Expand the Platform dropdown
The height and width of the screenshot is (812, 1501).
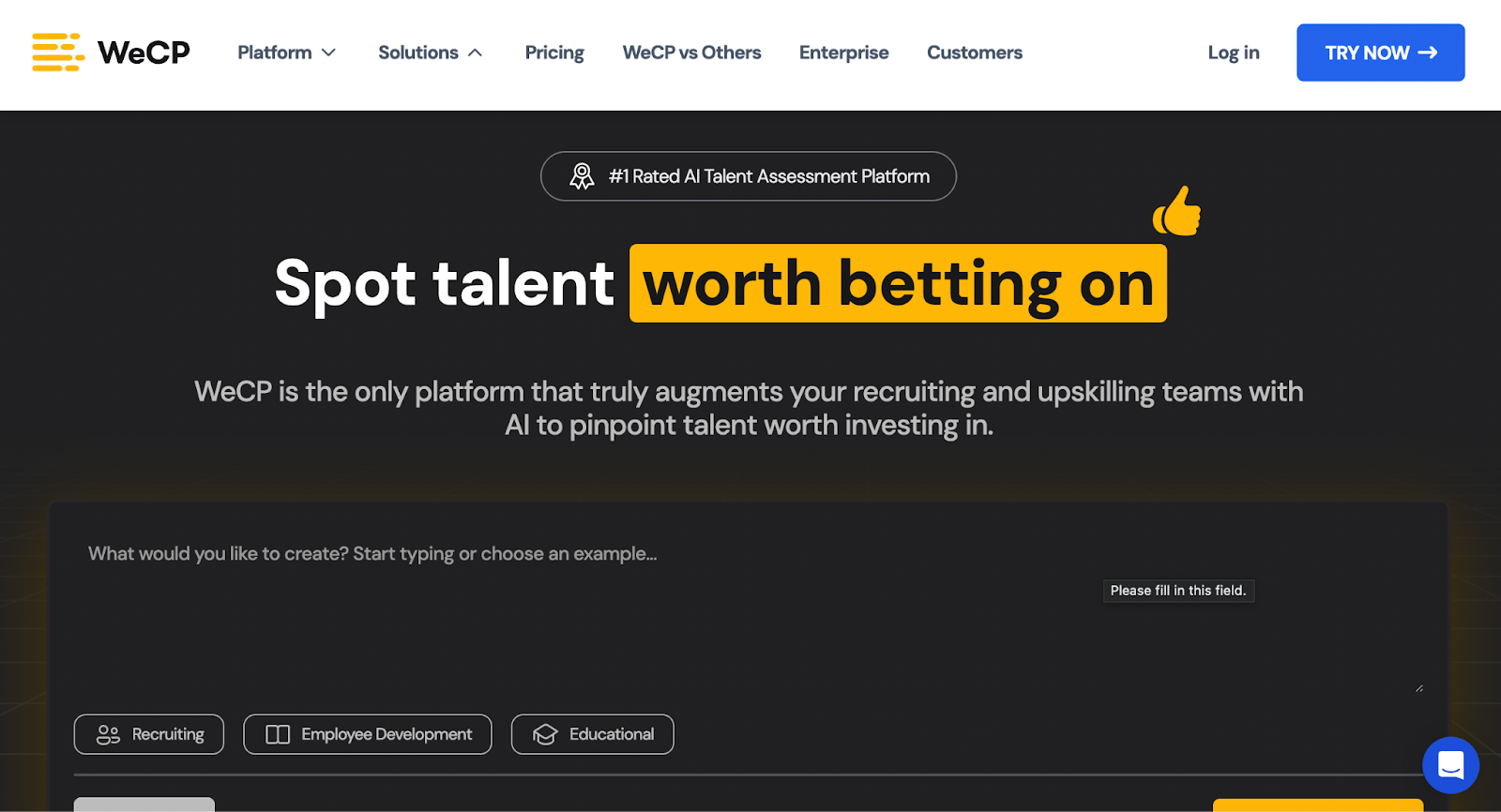pyautogui.click(x=286, y=53)
